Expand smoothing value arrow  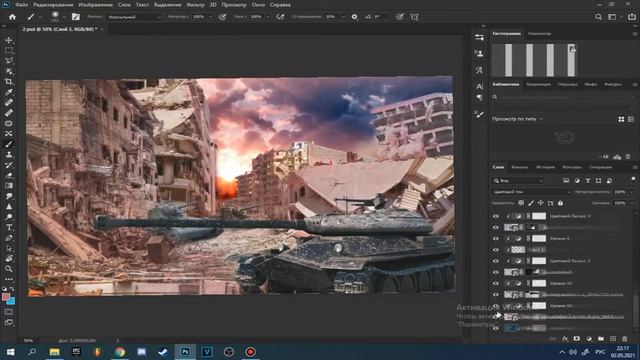pos(343,17)
